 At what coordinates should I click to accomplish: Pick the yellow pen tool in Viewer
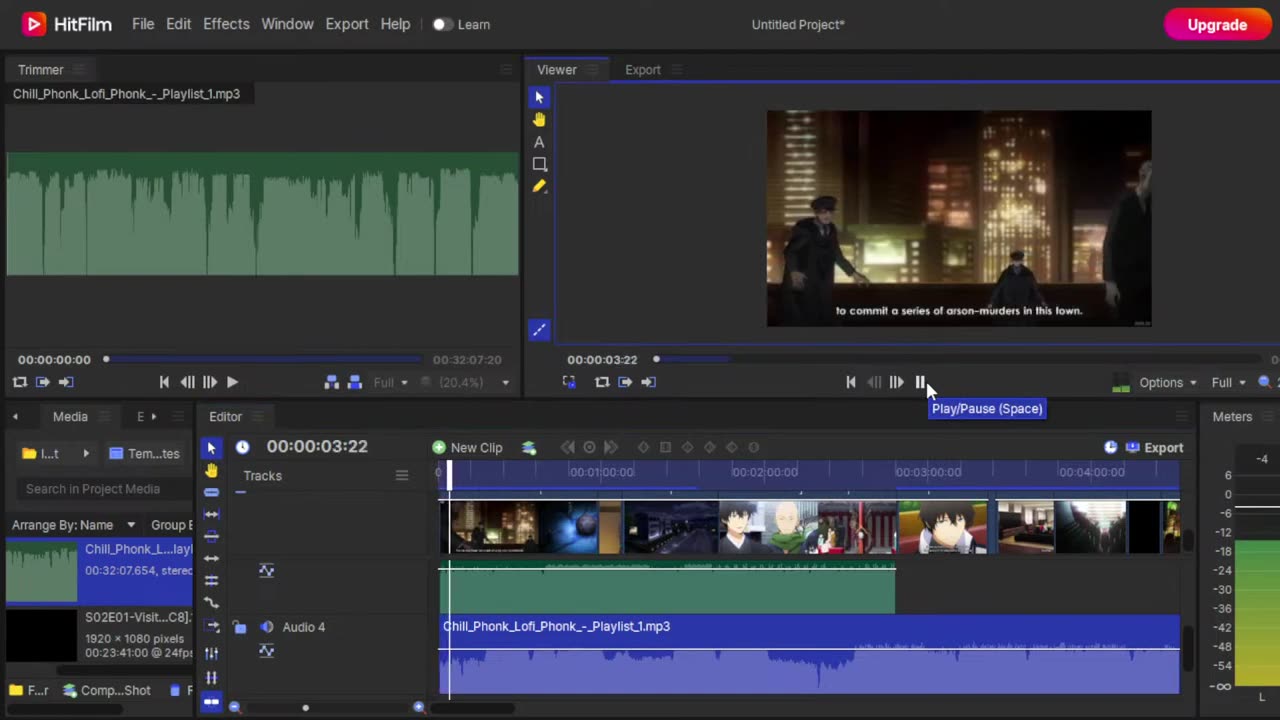pyautogui.click(x=539, y=186)
